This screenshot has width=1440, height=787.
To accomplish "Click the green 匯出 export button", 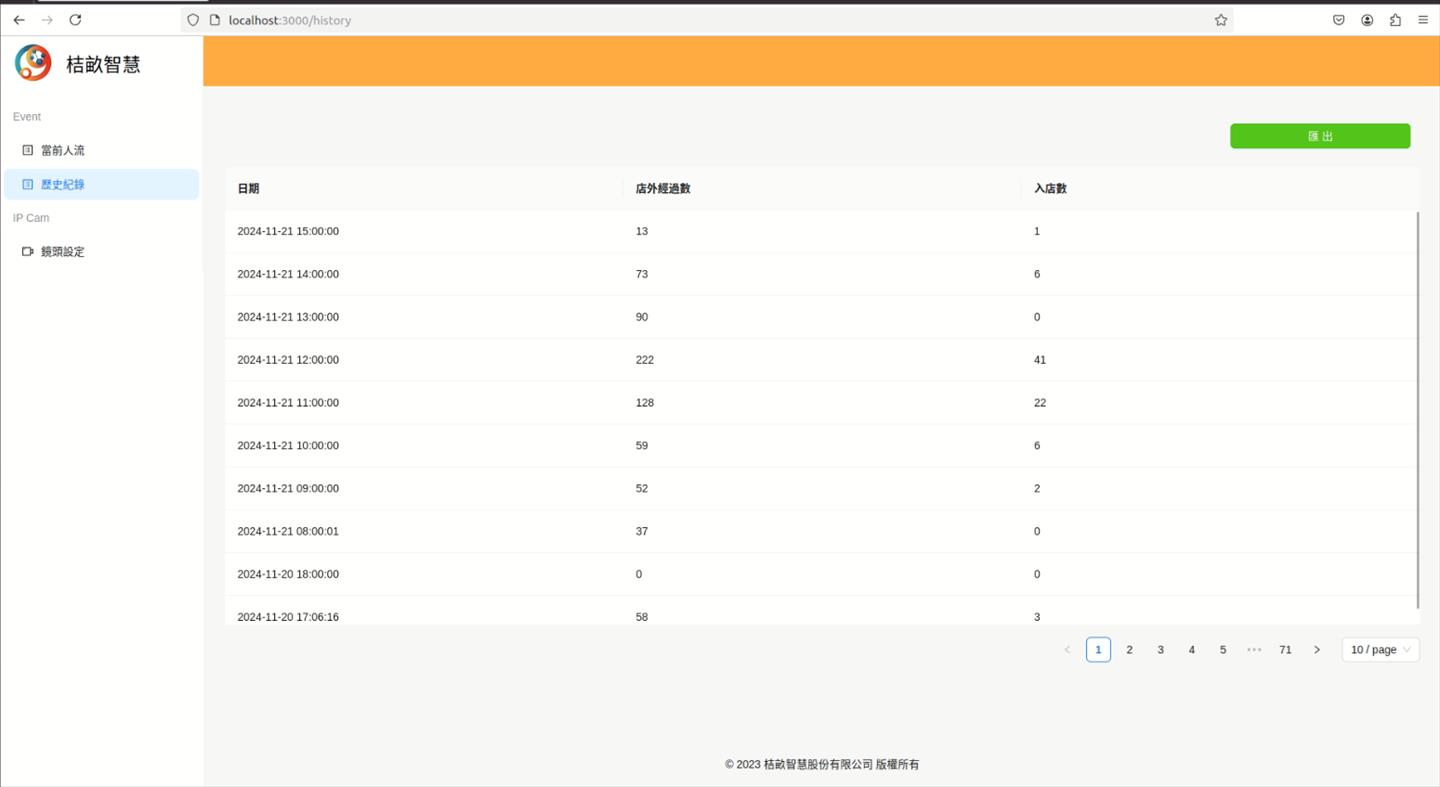I will click(x=1320, y=136).
